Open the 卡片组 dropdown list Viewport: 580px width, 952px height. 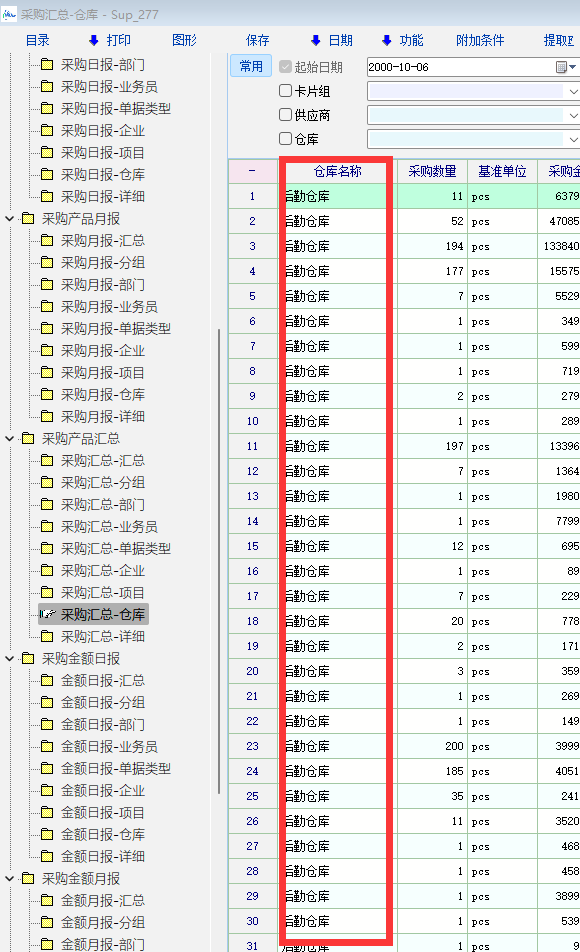click(573, 91)
